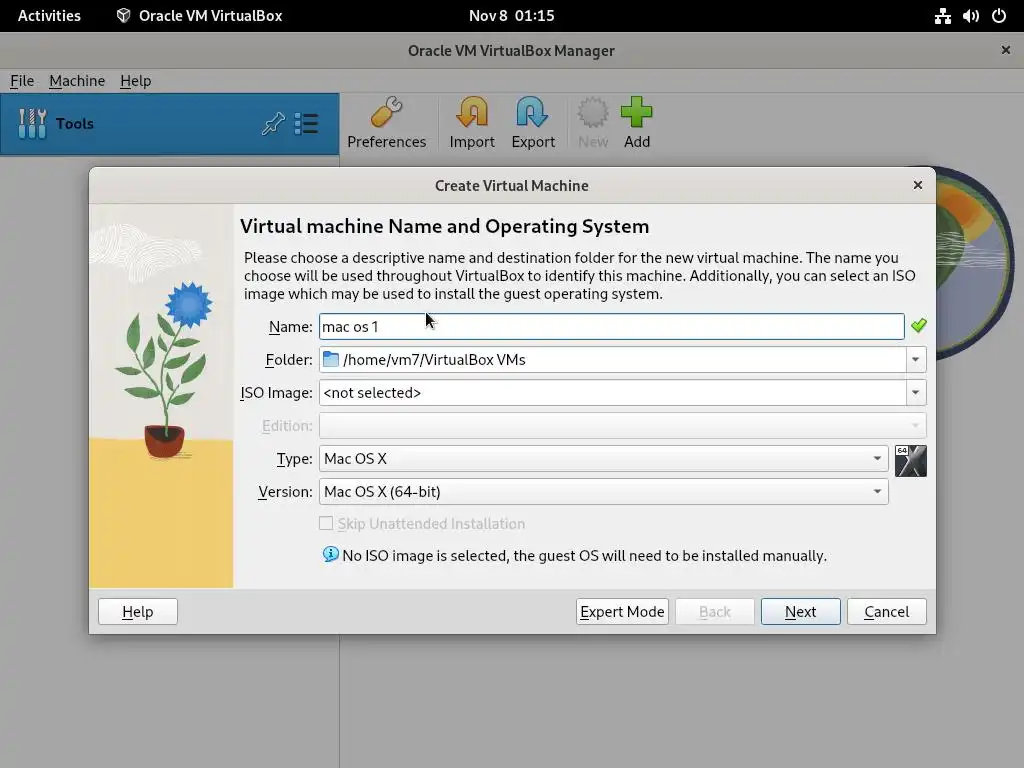Click the pin icon in Tools row
Image resolution: width=1024 pixels, height=768 pixels.
click(x=273, y=123)
